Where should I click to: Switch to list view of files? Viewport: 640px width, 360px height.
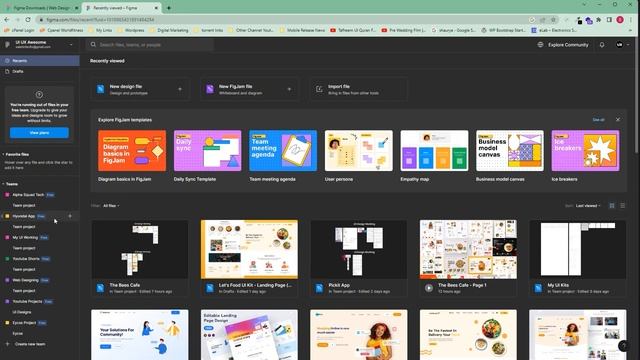point(622,206)
